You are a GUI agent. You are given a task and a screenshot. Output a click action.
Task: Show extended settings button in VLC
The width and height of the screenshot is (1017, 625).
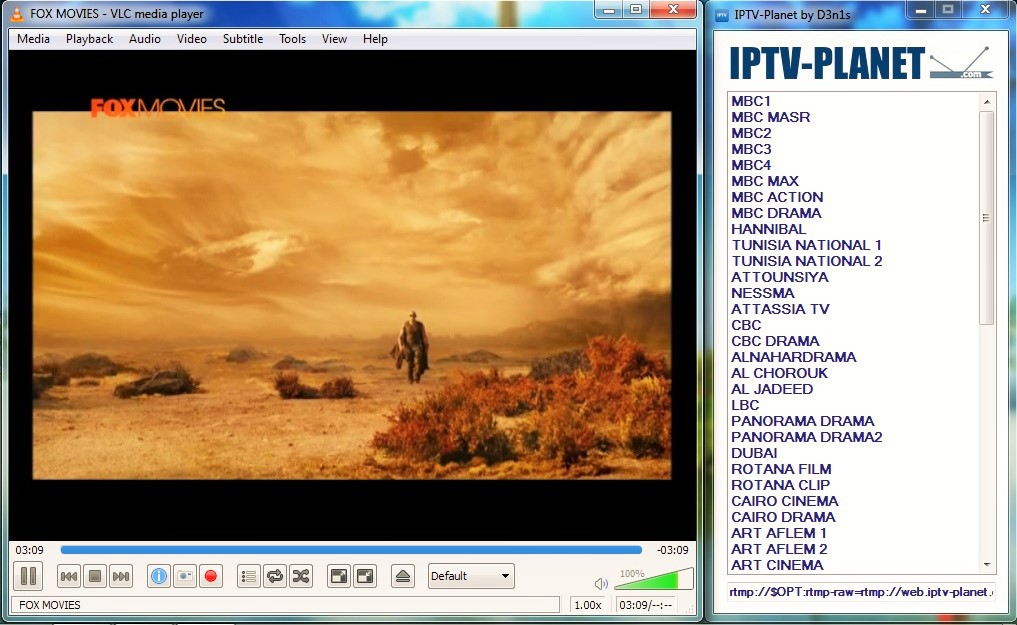pyautogui.click(x=365, y=576)
